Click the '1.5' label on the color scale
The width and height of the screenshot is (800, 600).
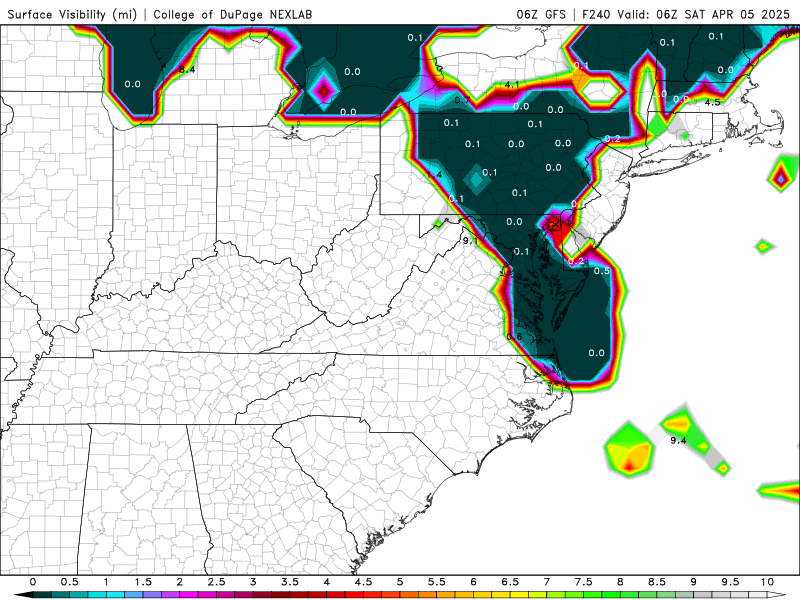click(143, 582)
